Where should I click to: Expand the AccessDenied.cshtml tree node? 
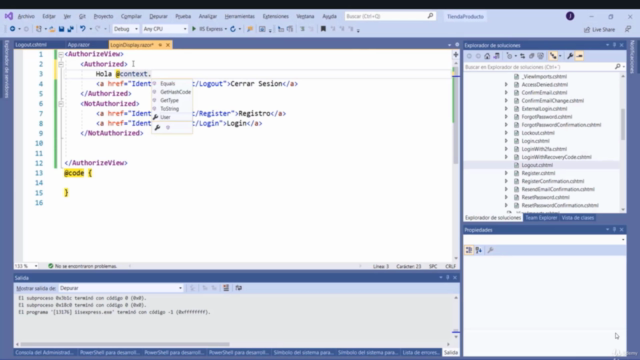tap(506, 84)
